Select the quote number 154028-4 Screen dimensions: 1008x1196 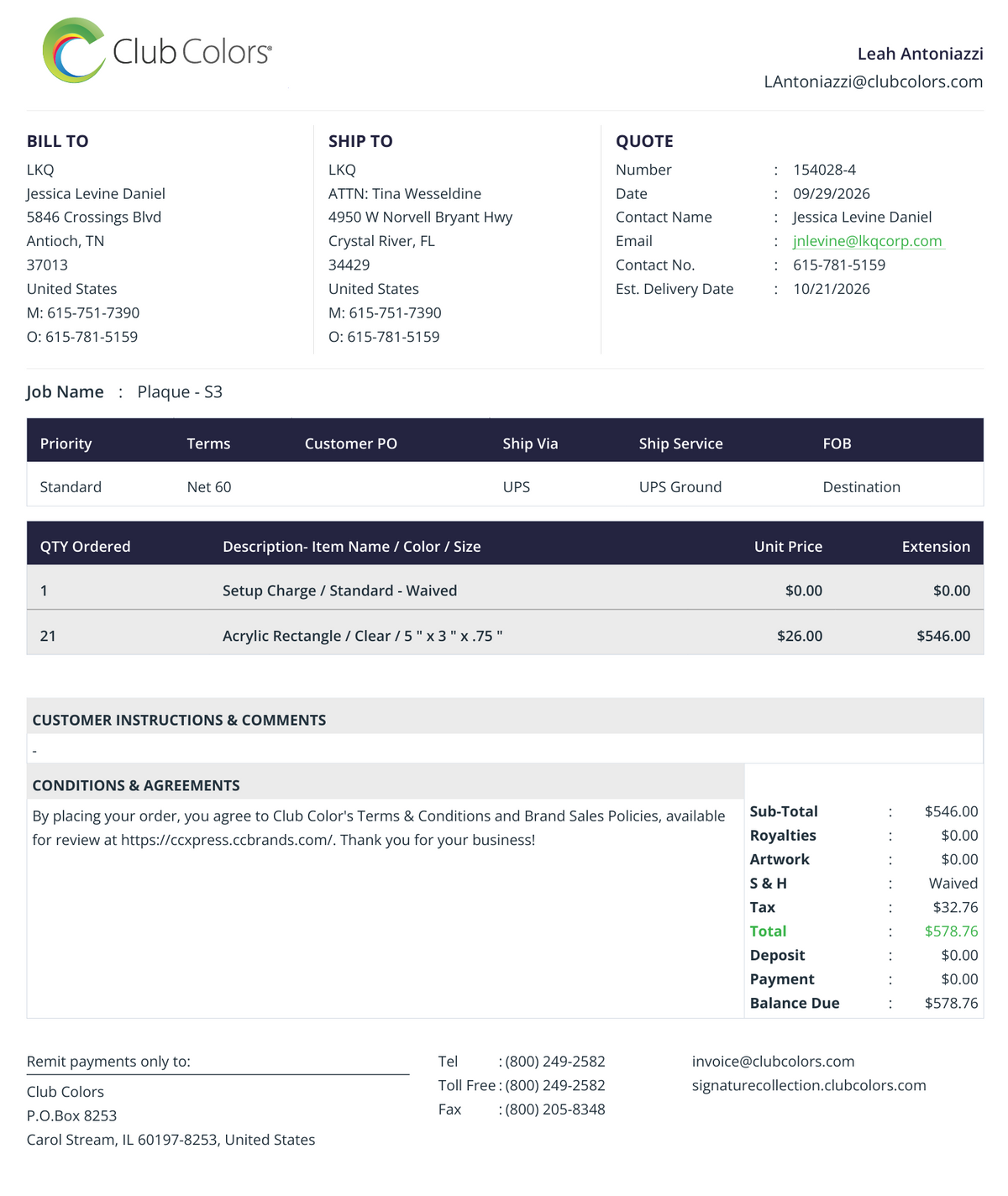[824, 170]
